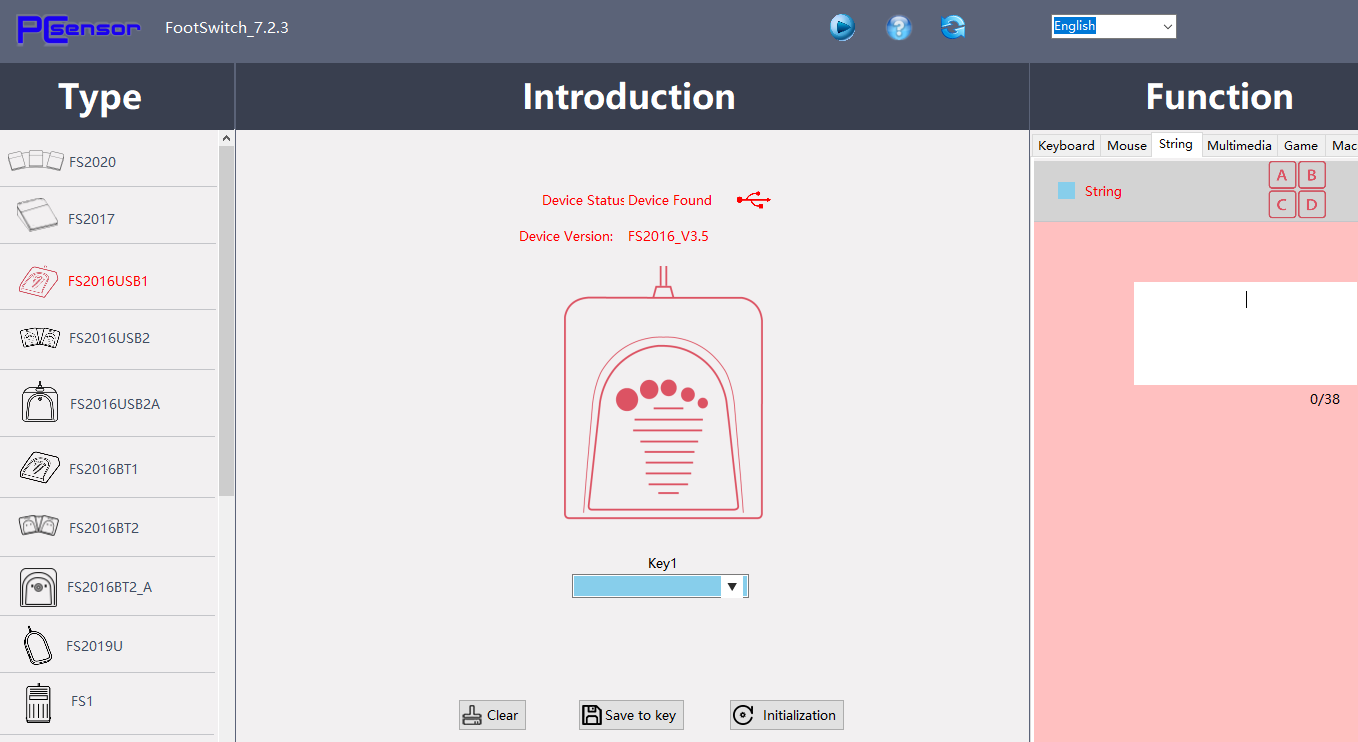The width and height of the screenshot is (1358, 742).
Task: Click the red USB connection icon
Action: (754, 200)
